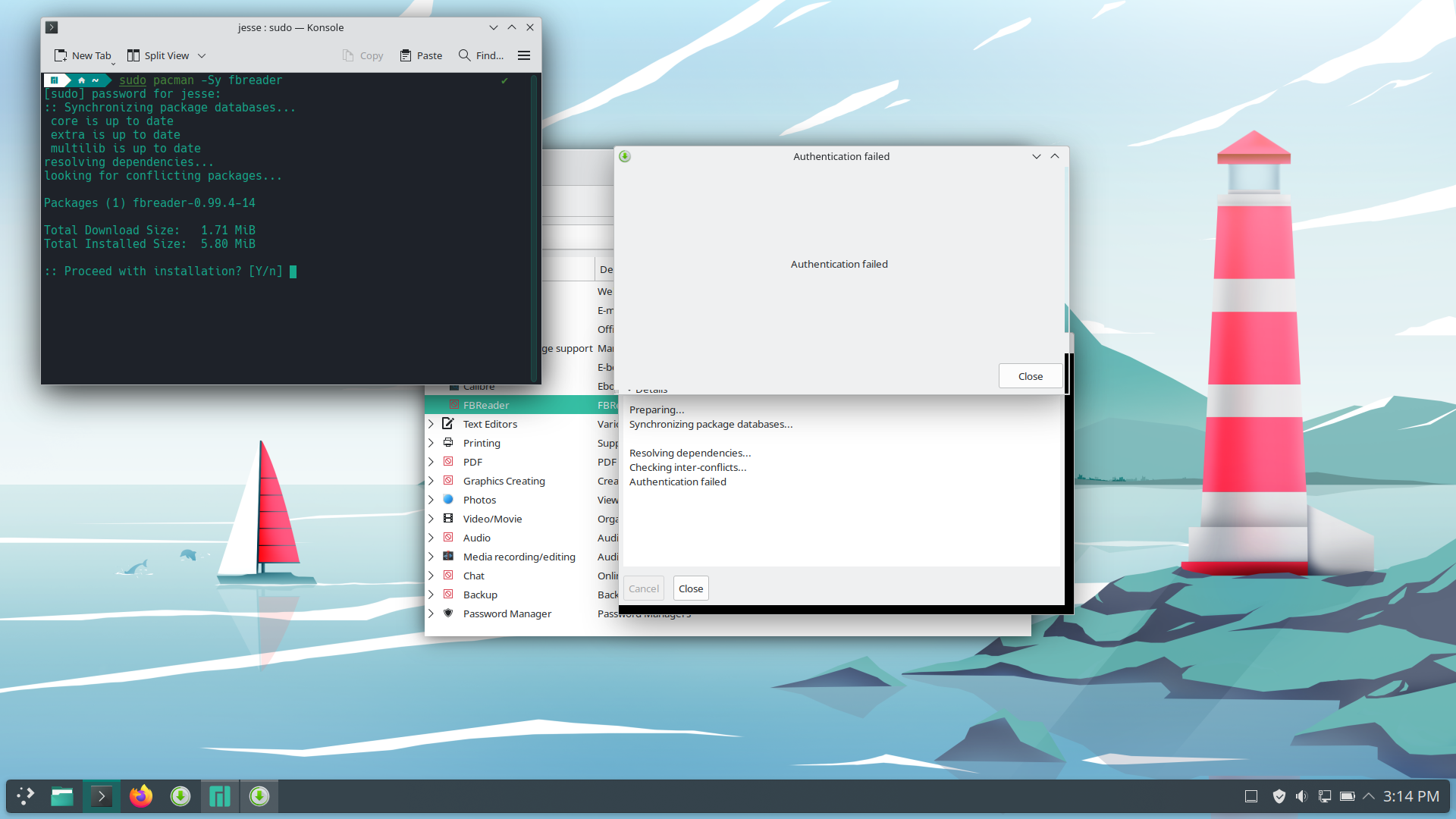Open Find in Konsole toolbar
1456x819 pixels.
(x=481, y=55)
